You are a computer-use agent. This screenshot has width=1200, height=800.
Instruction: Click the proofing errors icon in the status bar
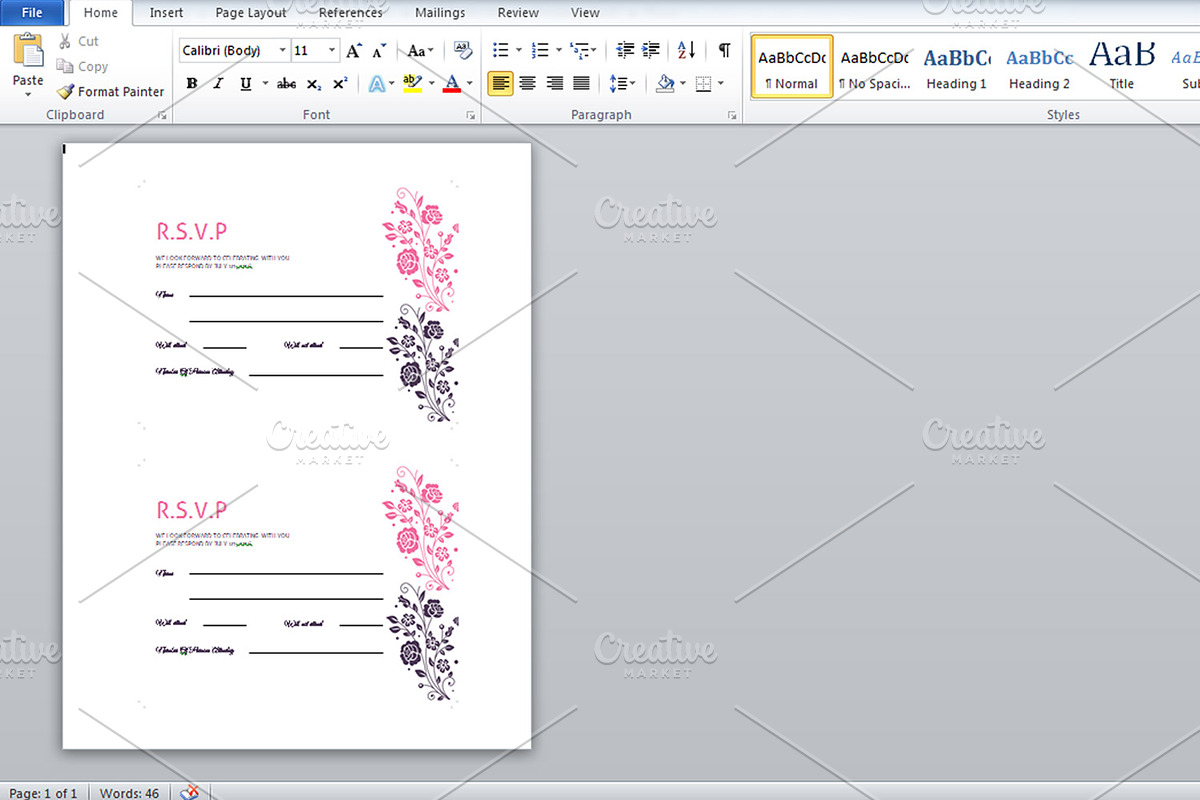[189, 792]
